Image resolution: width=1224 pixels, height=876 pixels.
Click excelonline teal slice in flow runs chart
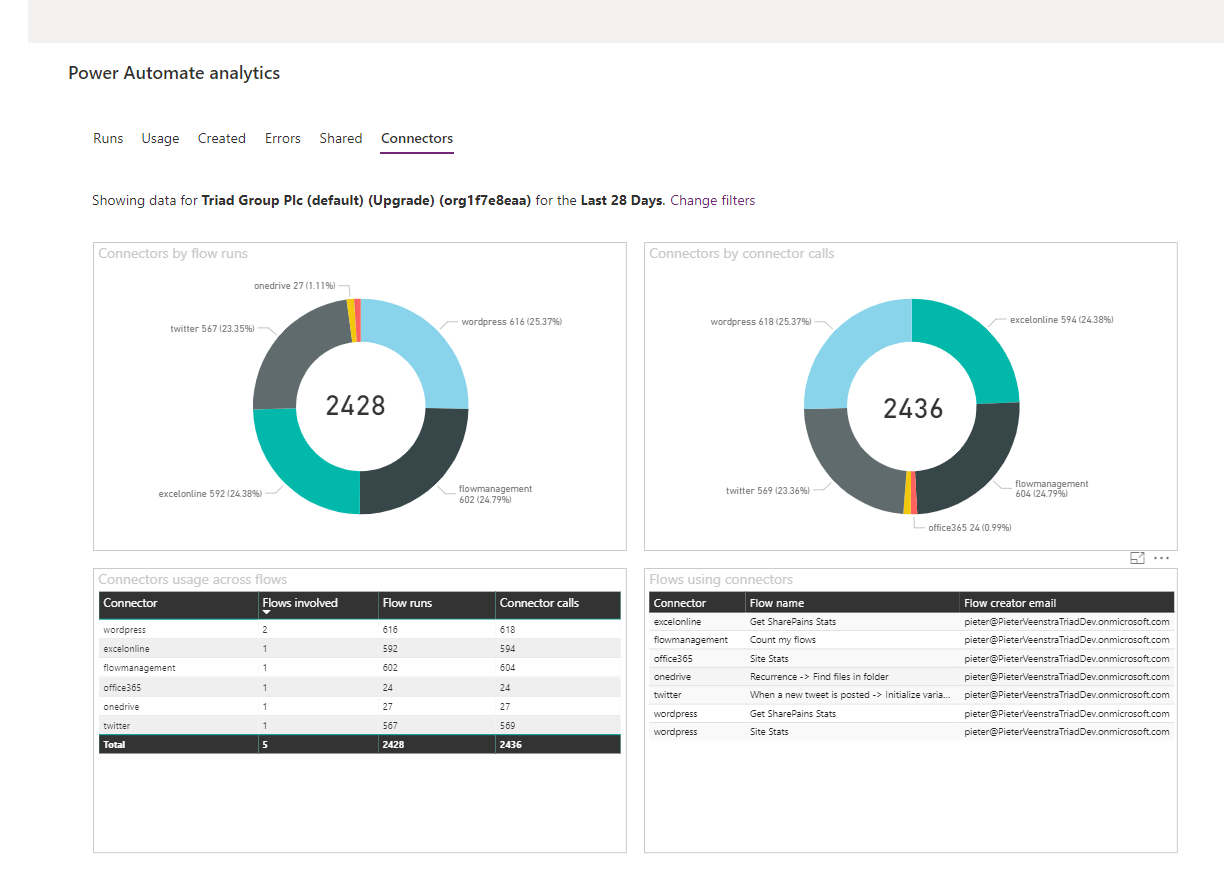coord(298,465)
